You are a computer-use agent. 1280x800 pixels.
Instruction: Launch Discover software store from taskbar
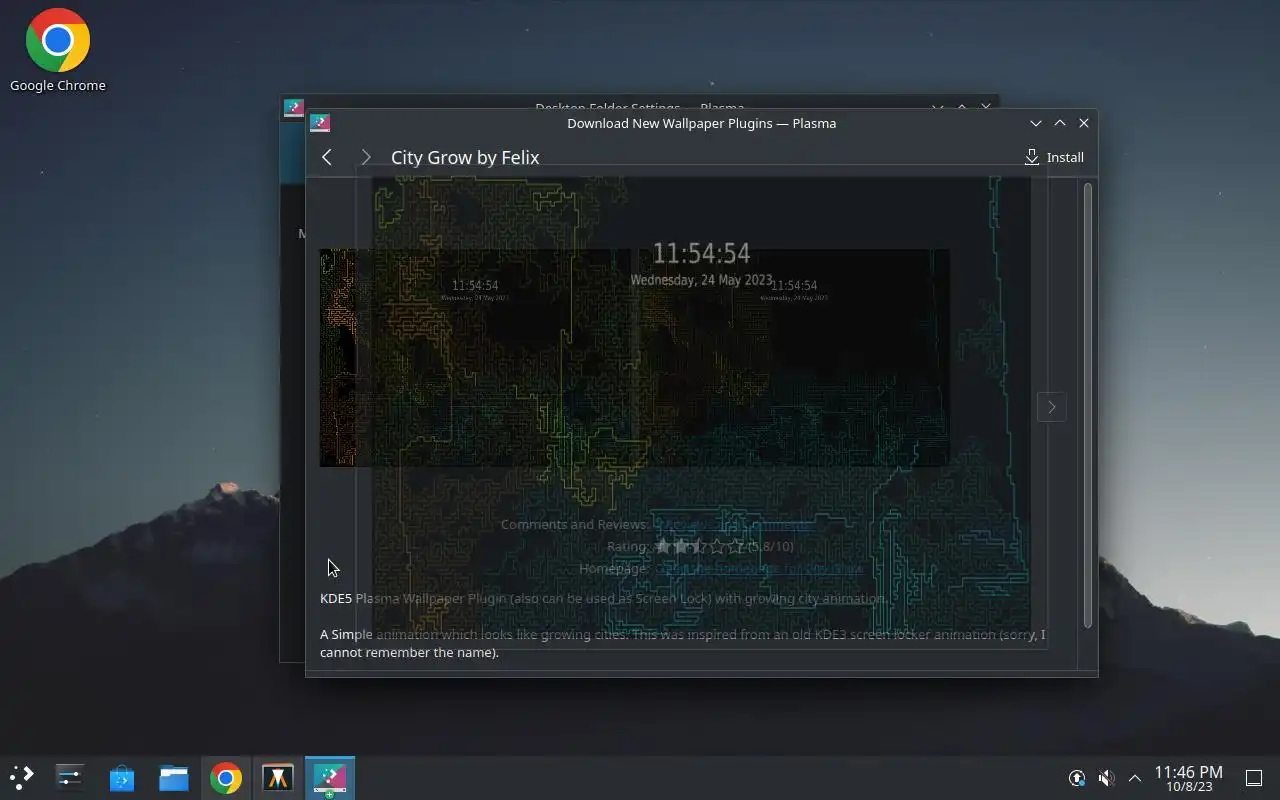click(122, 777)
